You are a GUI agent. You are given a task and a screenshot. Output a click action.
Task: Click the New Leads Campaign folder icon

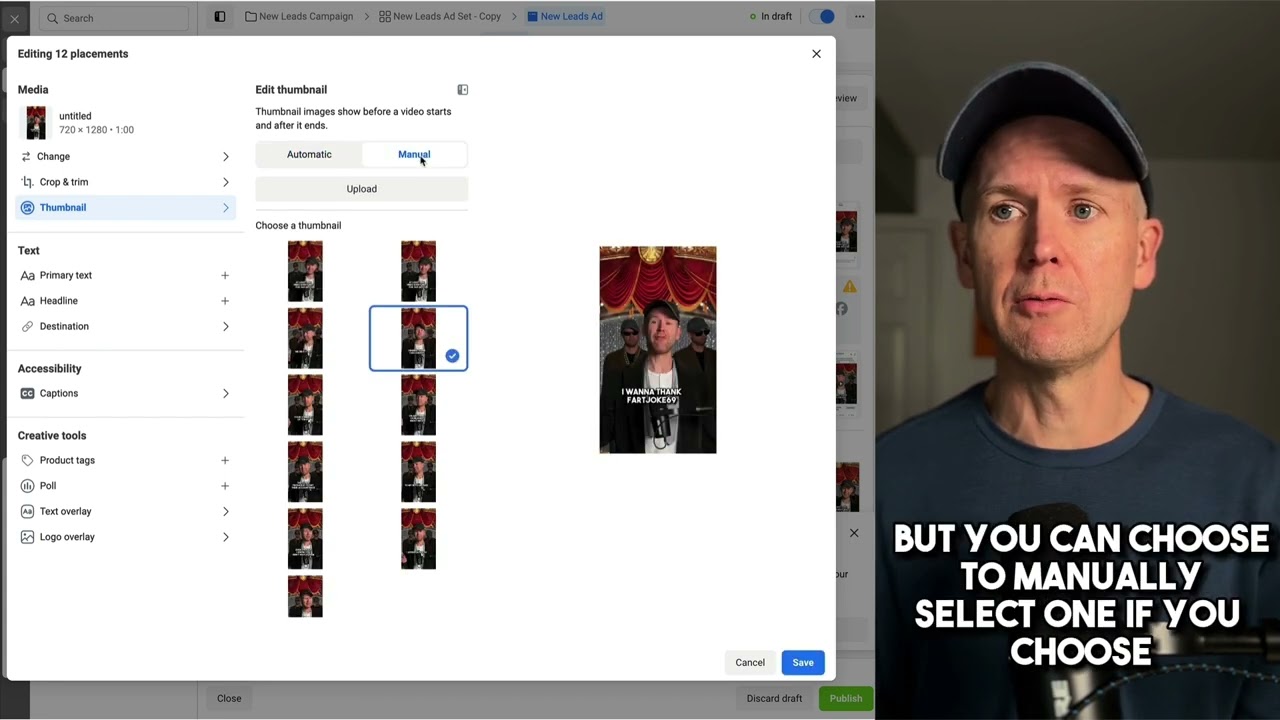pyautogui.click(x=250, y=16)
